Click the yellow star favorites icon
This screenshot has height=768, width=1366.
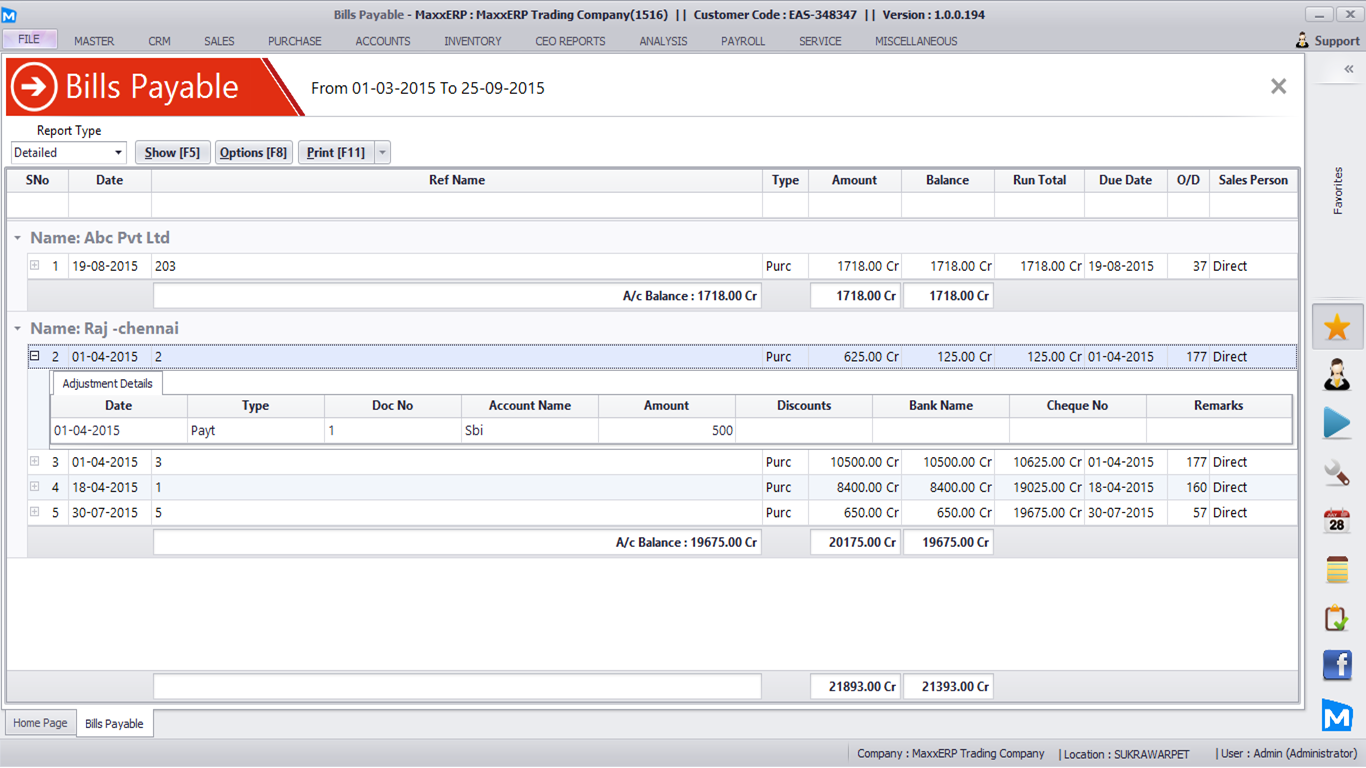pyautogui.click(x=1337, y=327)
